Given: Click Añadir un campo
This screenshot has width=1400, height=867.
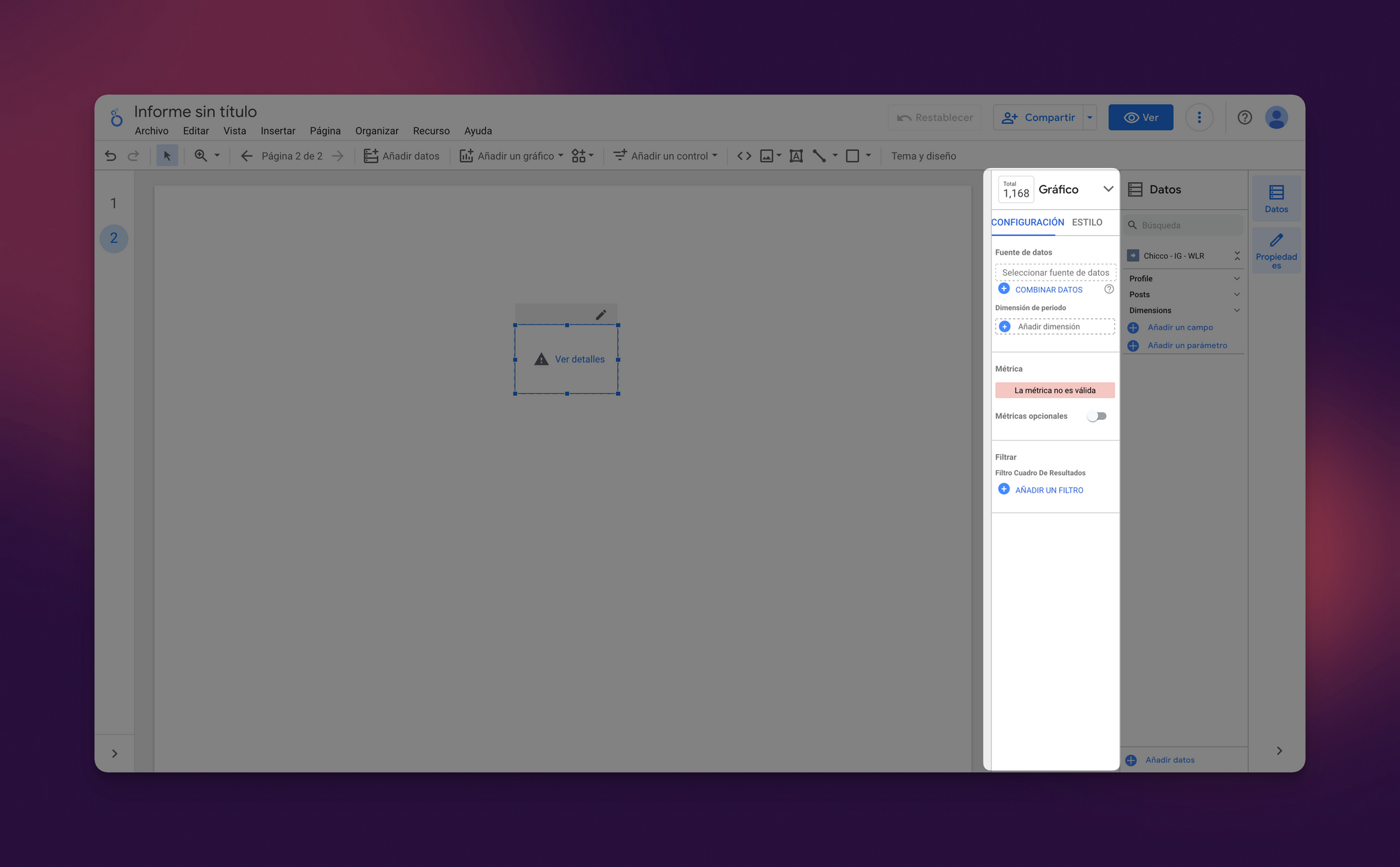Looking at the screenshot, I should (x=1180, y=327).
